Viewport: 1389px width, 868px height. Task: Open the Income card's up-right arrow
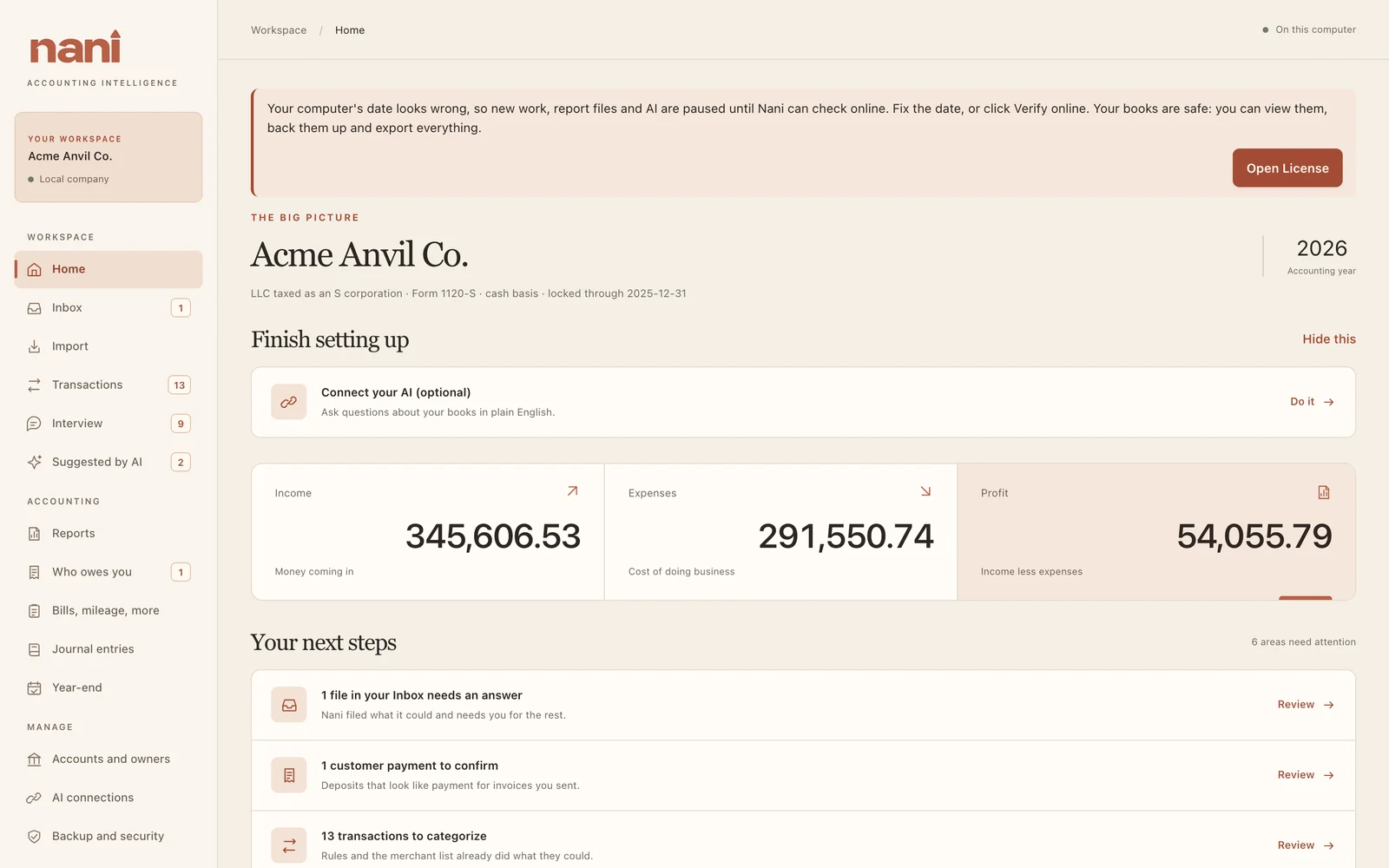tap(572, 491)
